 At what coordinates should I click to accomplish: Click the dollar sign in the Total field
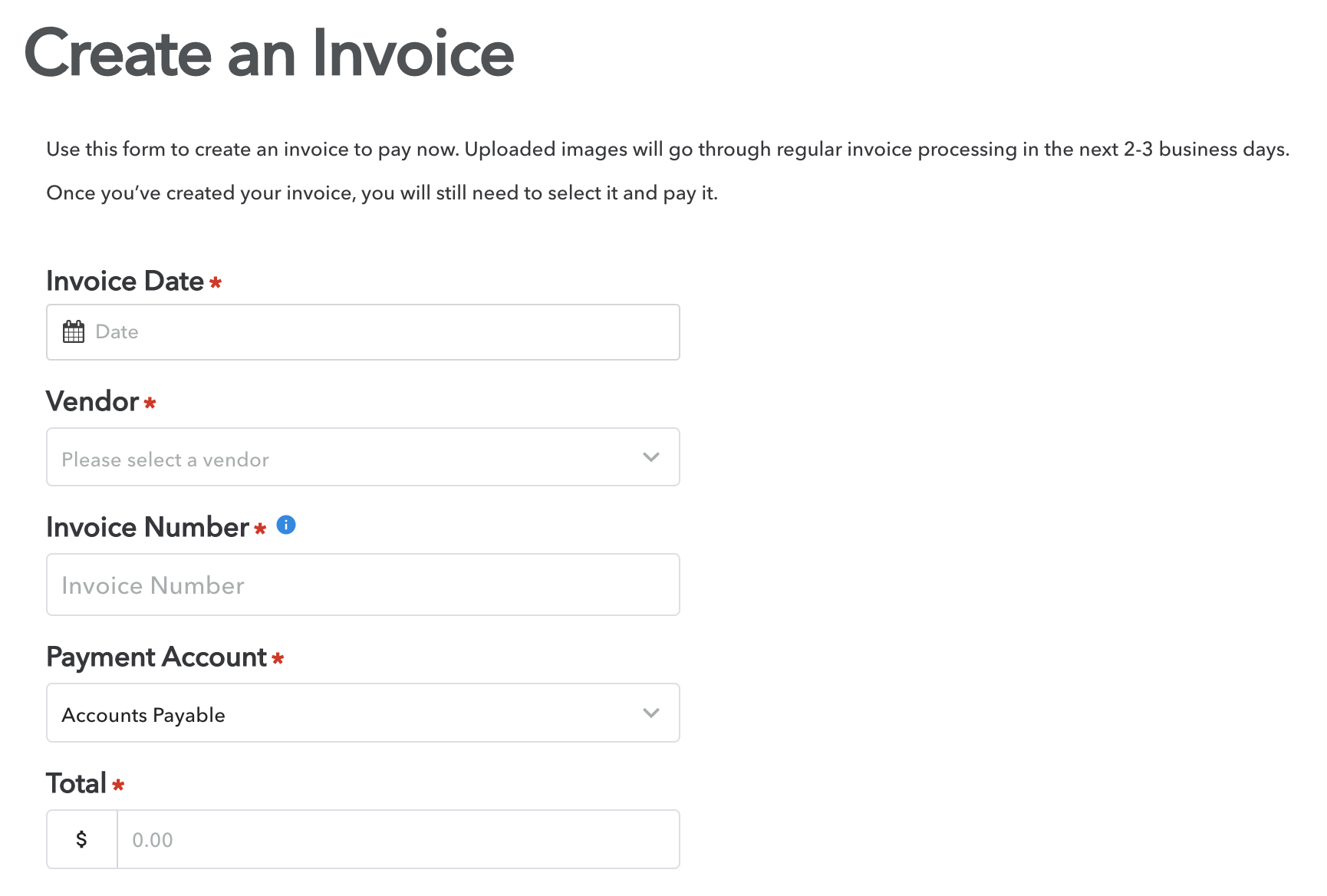[81, 839]
